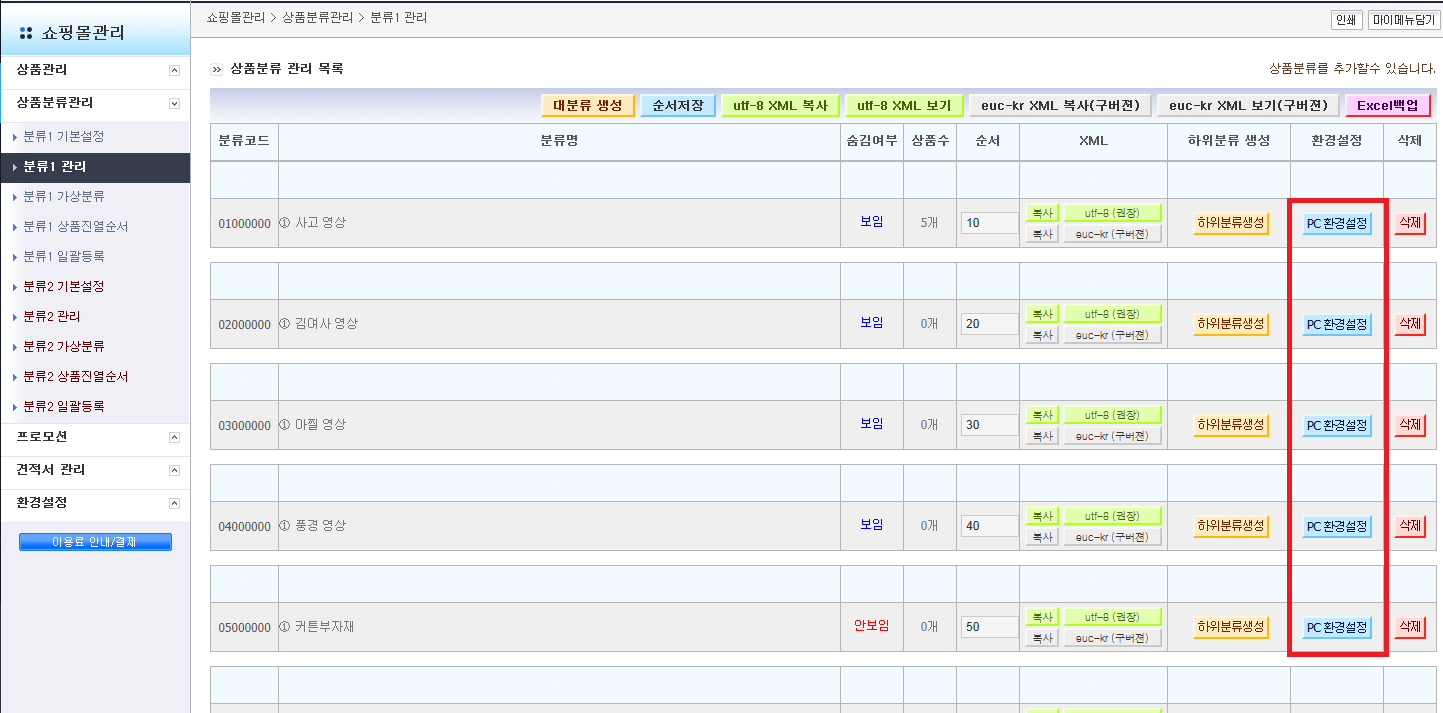Open PC 환경설정 for 김여사 영상
Viewport: 1443px width, 713px height.
tap(1336, 324)
